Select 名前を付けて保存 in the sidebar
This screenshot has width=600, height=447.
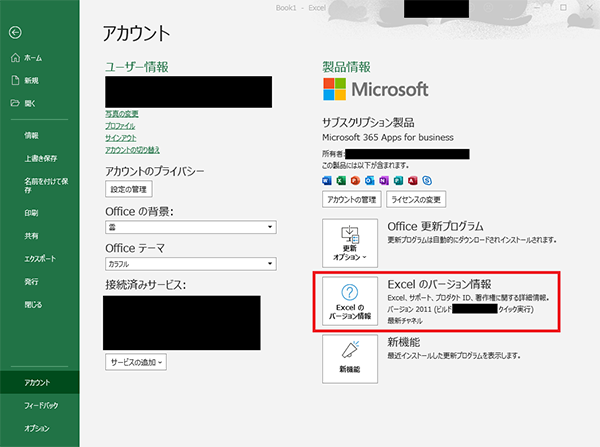tap(46, 185)
